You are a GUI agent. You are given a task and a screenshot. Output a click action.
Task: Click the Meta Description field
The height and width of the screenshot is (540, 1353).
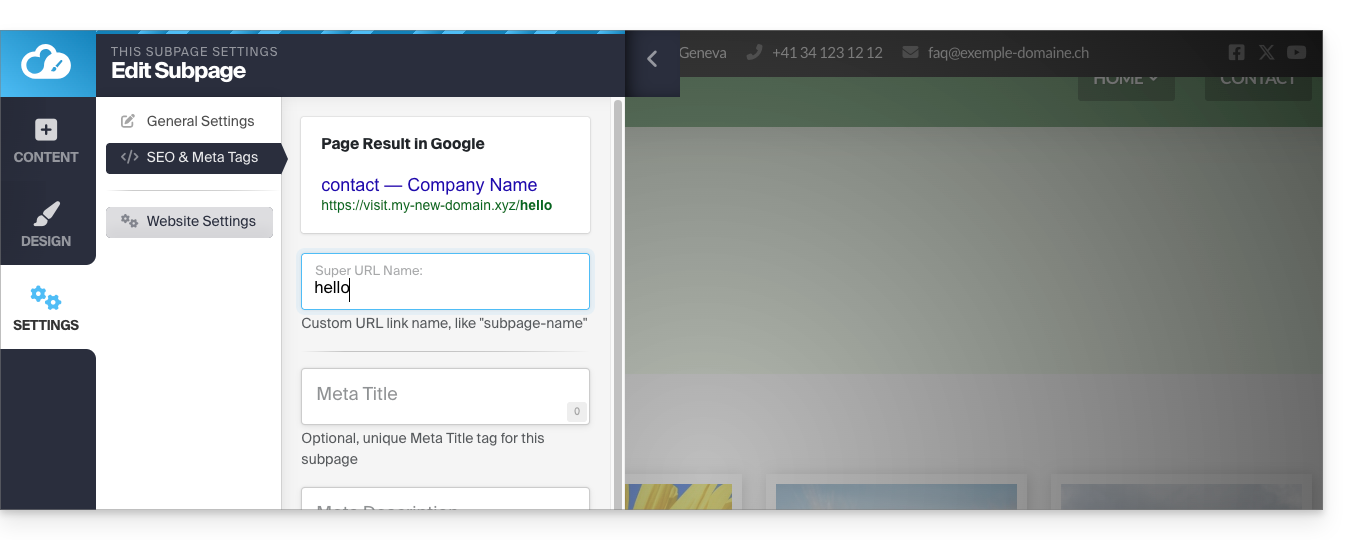(x=445, y=501)
